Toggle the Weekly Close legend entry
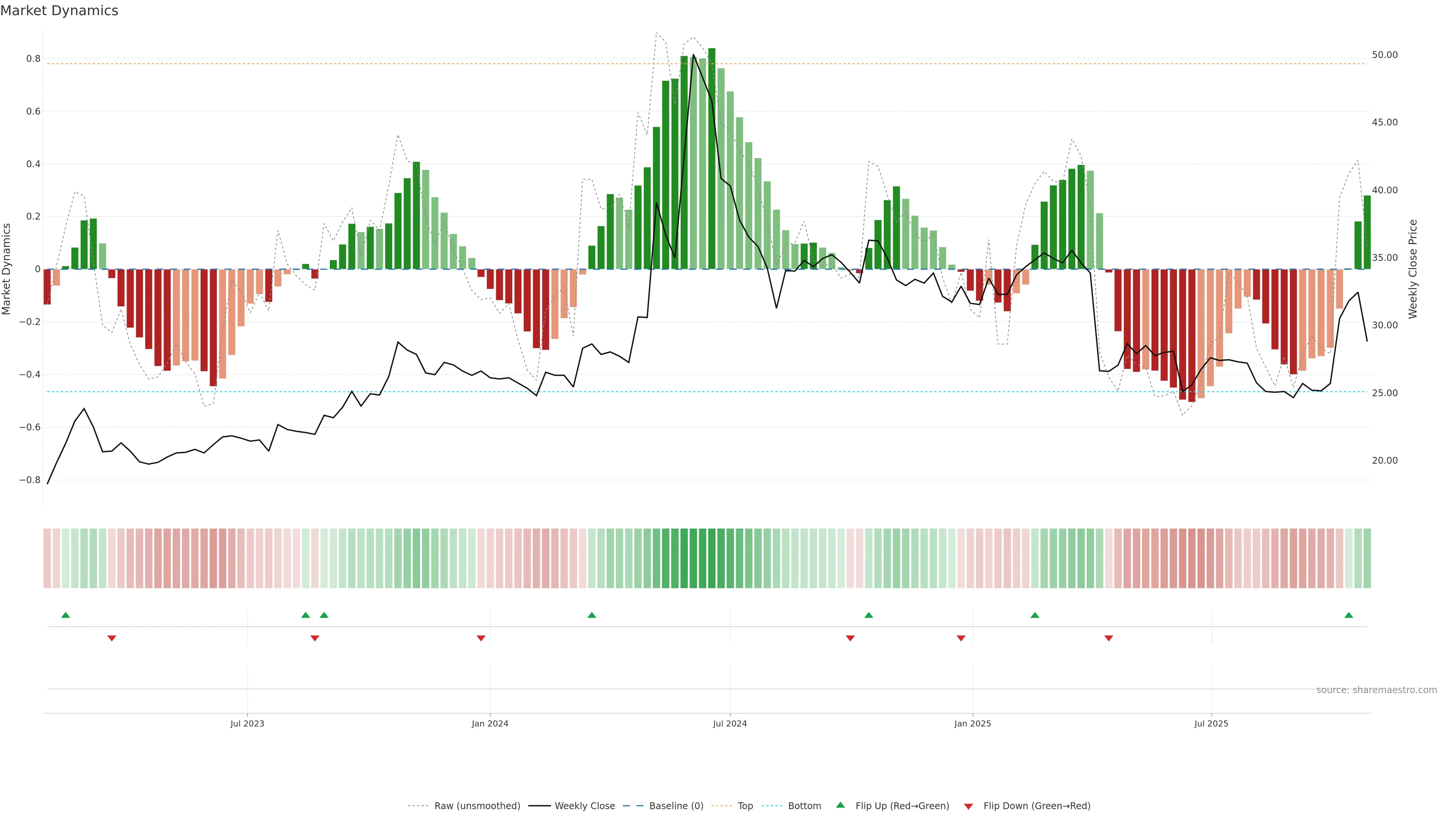The height and width of the screenshot is (819, 1456). (584, 806)
